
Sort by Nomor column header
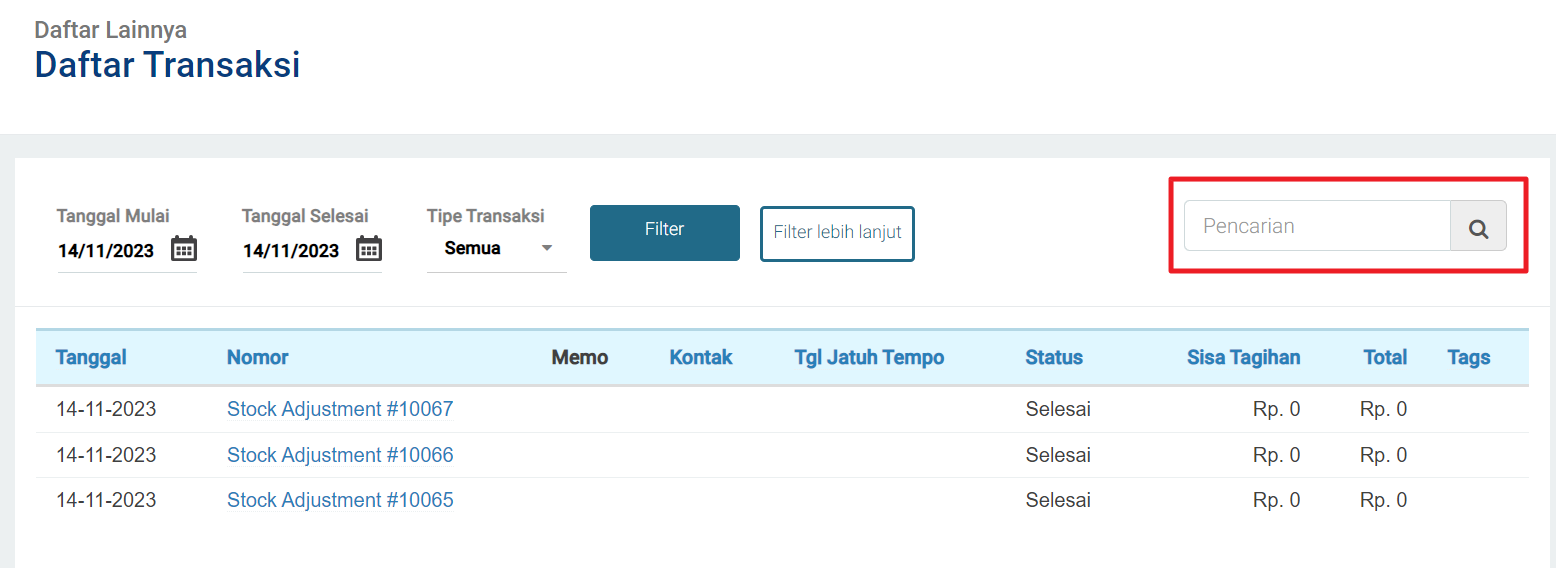258,357
